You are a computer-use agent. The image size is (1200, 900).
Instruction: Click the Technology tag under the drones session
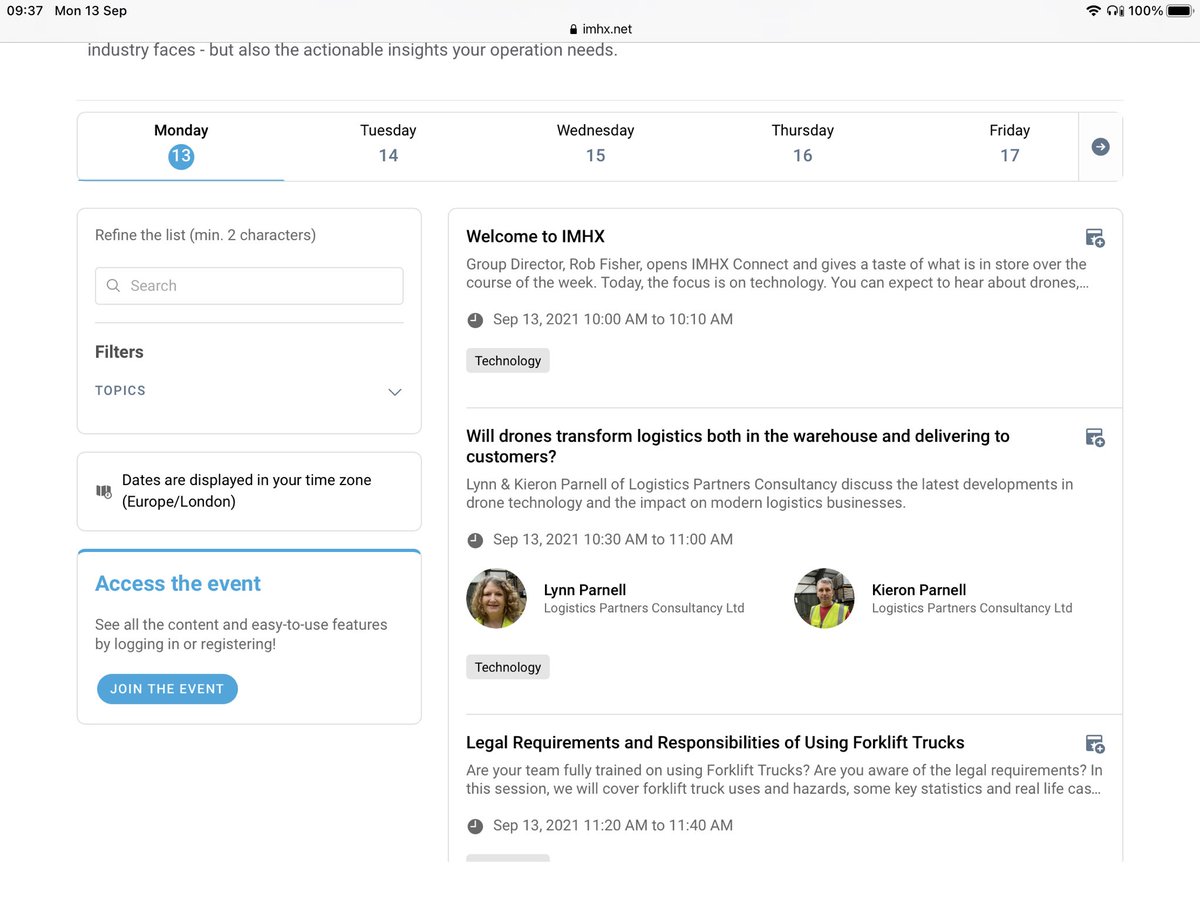pyautogui.click(x=508, y=667)
